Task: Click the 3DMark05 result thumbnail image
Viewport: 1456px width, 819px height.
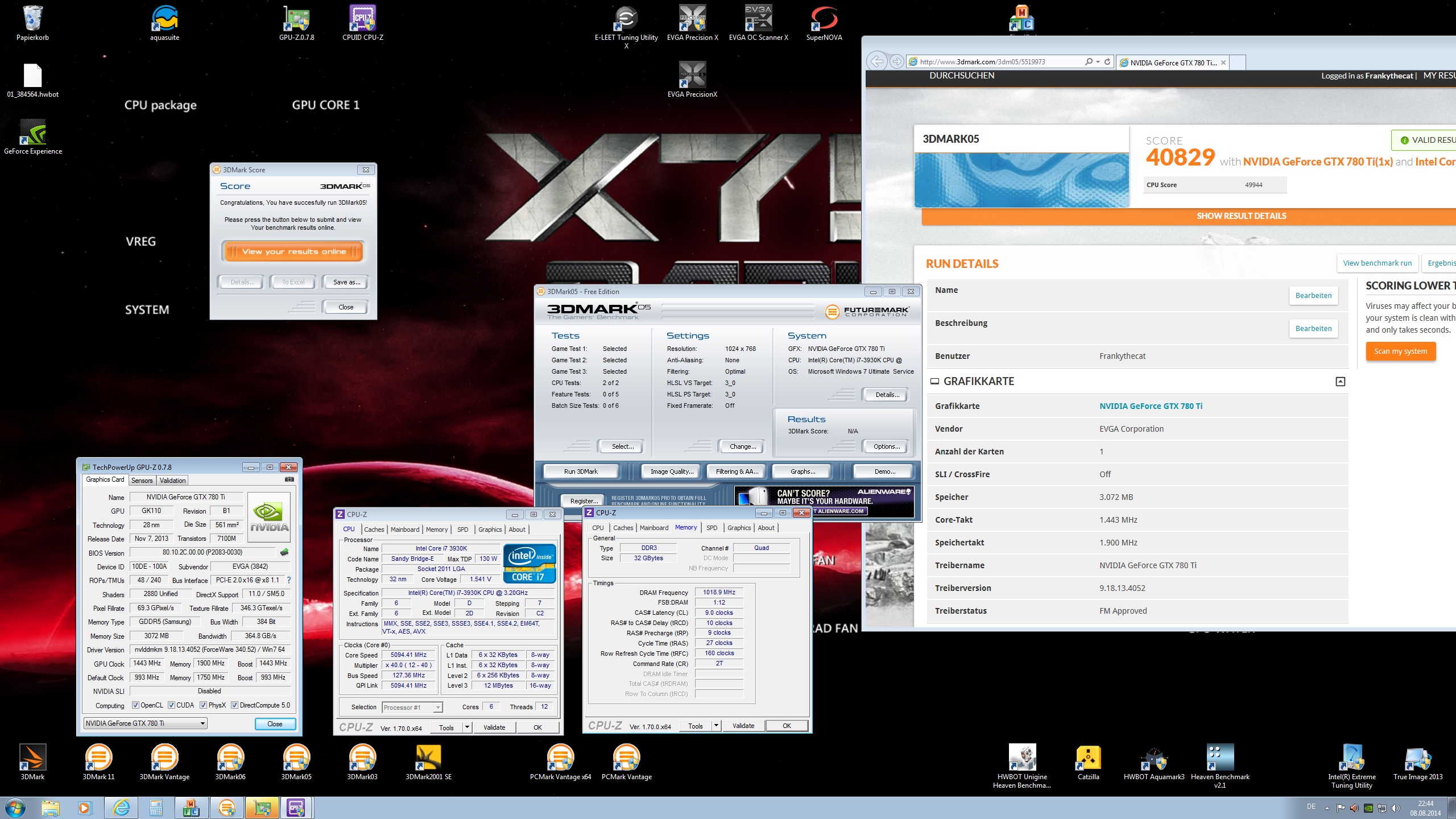Action: click(1021, 180)
